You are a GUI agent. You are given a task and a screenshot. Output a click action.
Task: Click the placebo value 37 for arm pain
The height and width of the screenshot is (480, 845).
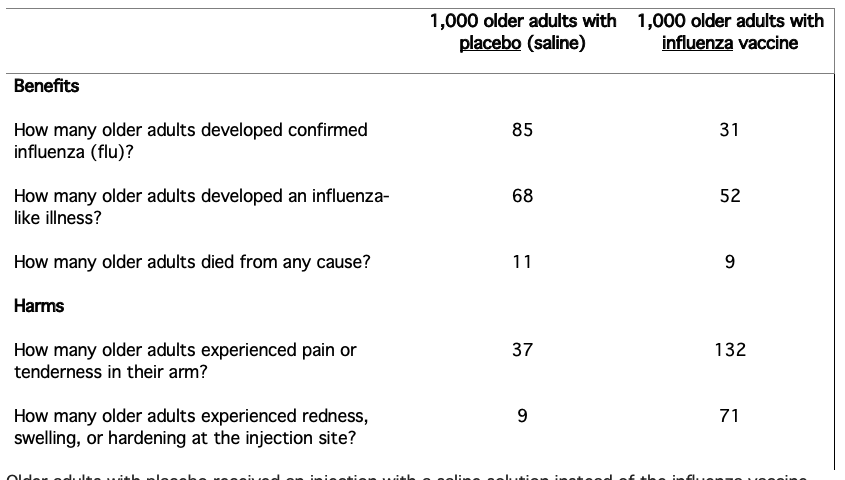[522, 350]
